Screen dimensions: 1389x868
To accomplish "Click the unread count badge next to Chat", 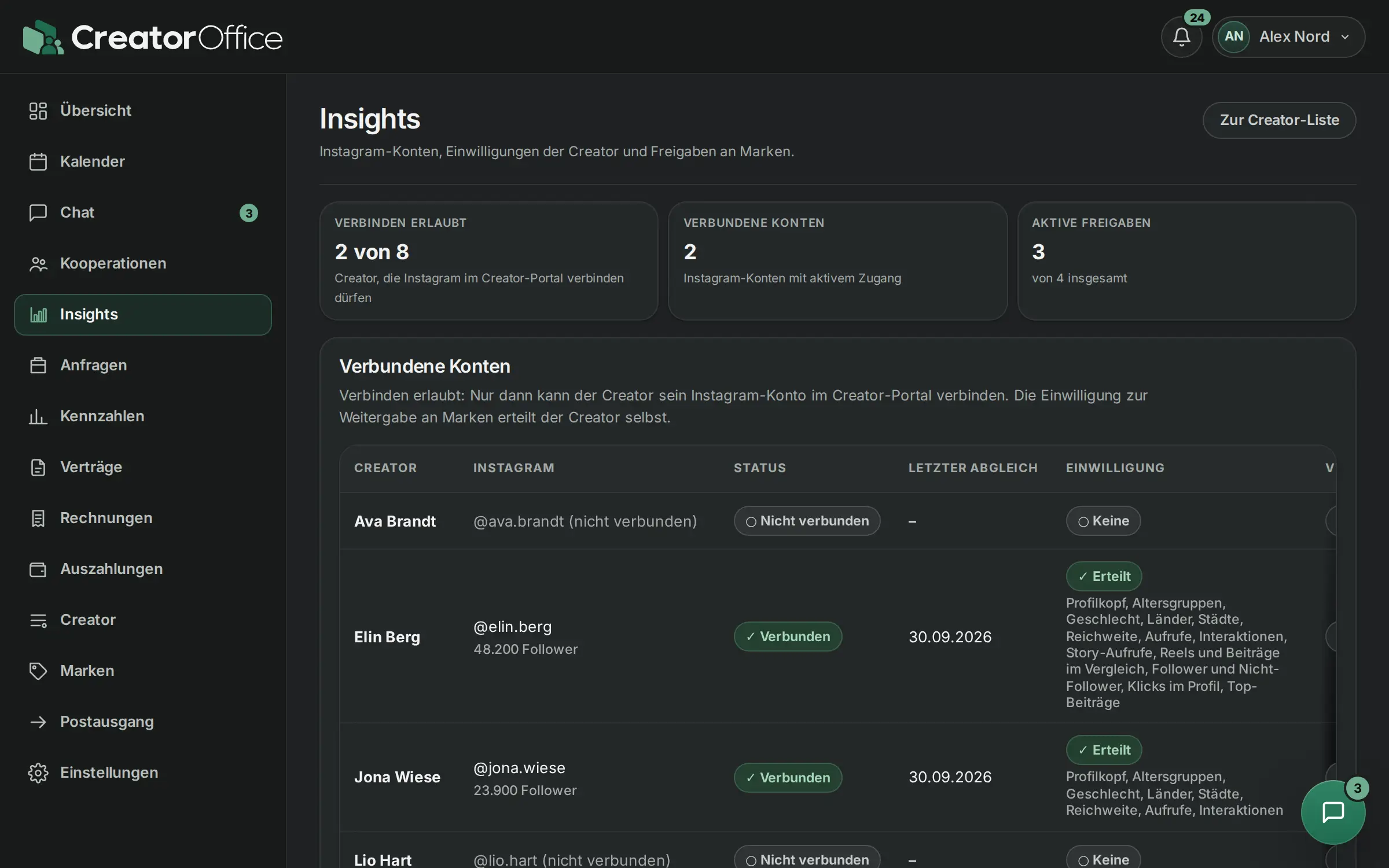I will coord(249,213).
